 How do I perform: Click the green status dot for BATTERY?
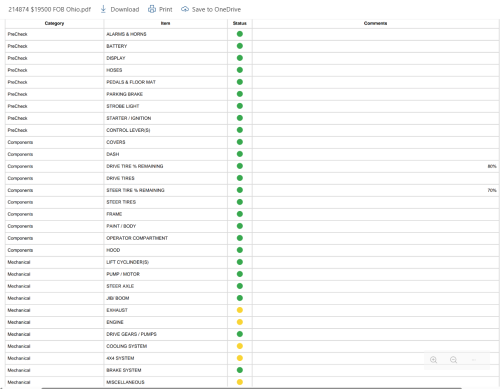(240, 46)
